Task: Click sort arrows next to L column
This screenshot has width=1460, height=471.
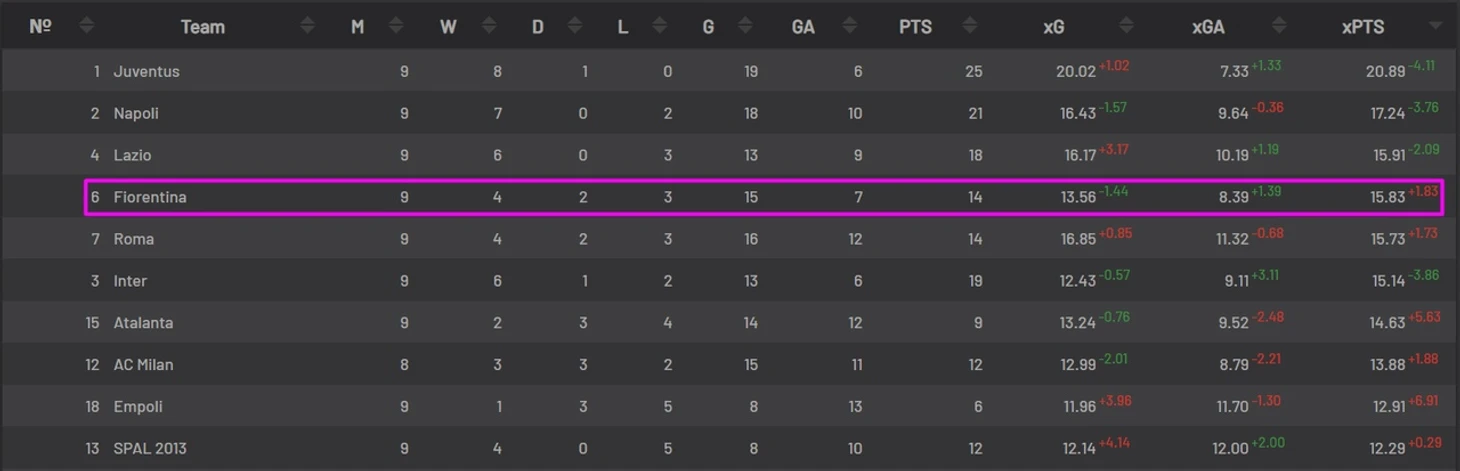Action: [662, 27]
